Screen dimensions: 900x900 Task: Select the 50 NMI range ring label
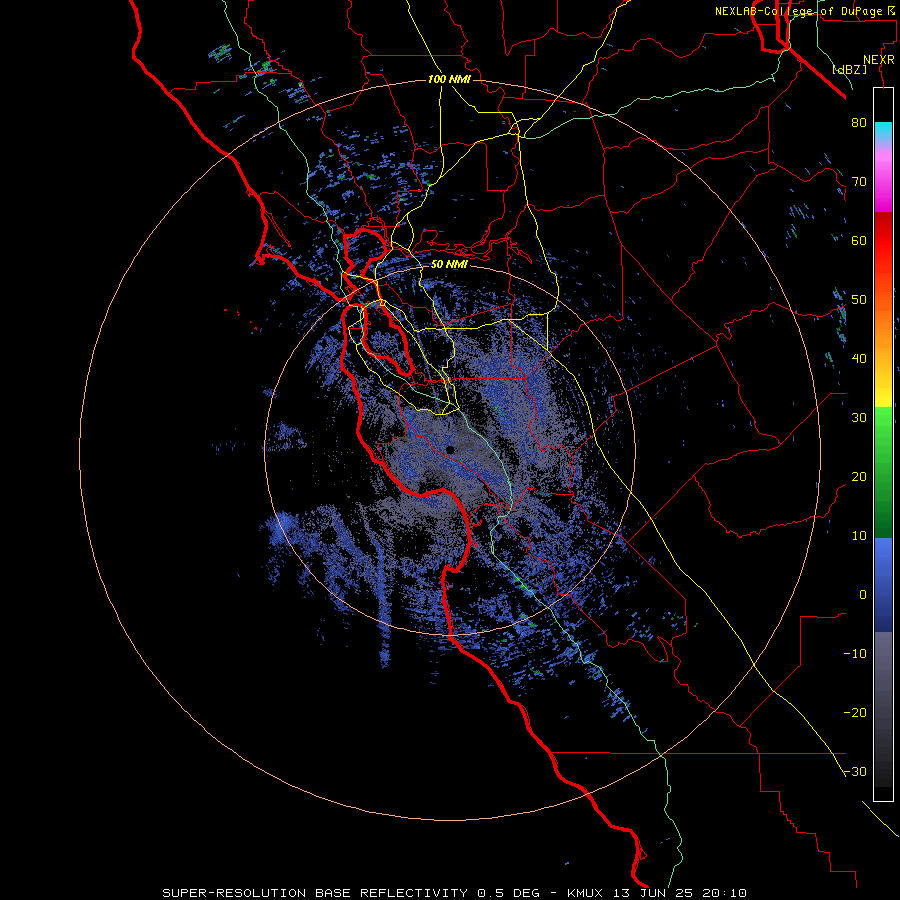click(x=449, y=264)
